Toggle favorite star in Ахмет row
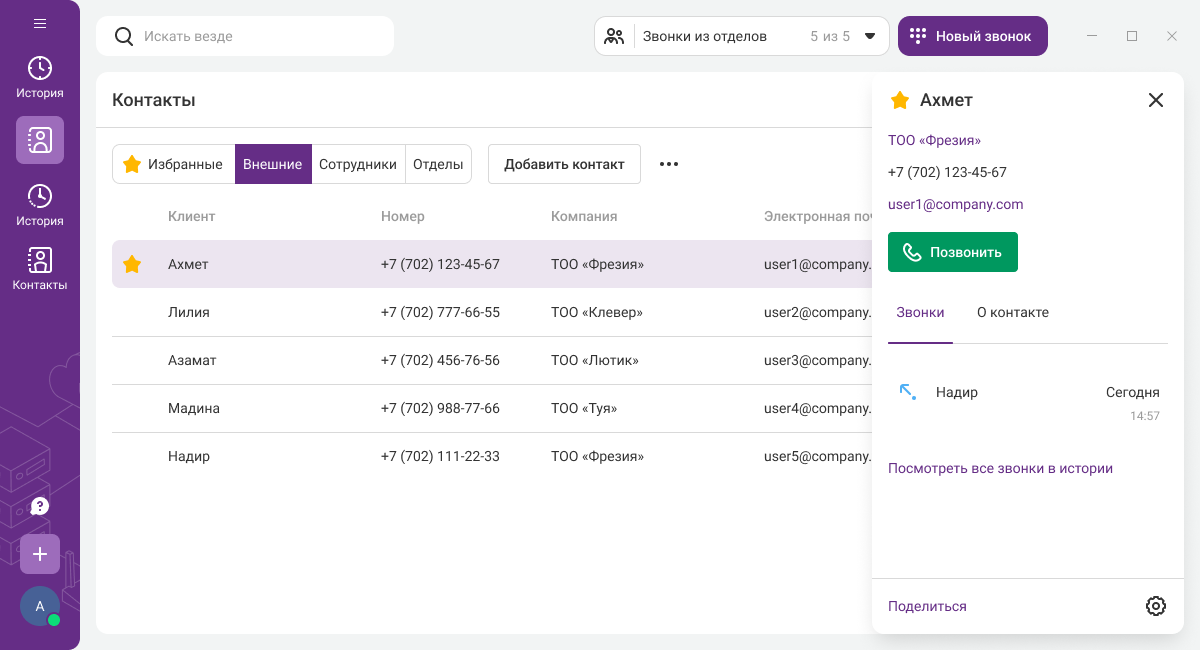 (132, 265)
